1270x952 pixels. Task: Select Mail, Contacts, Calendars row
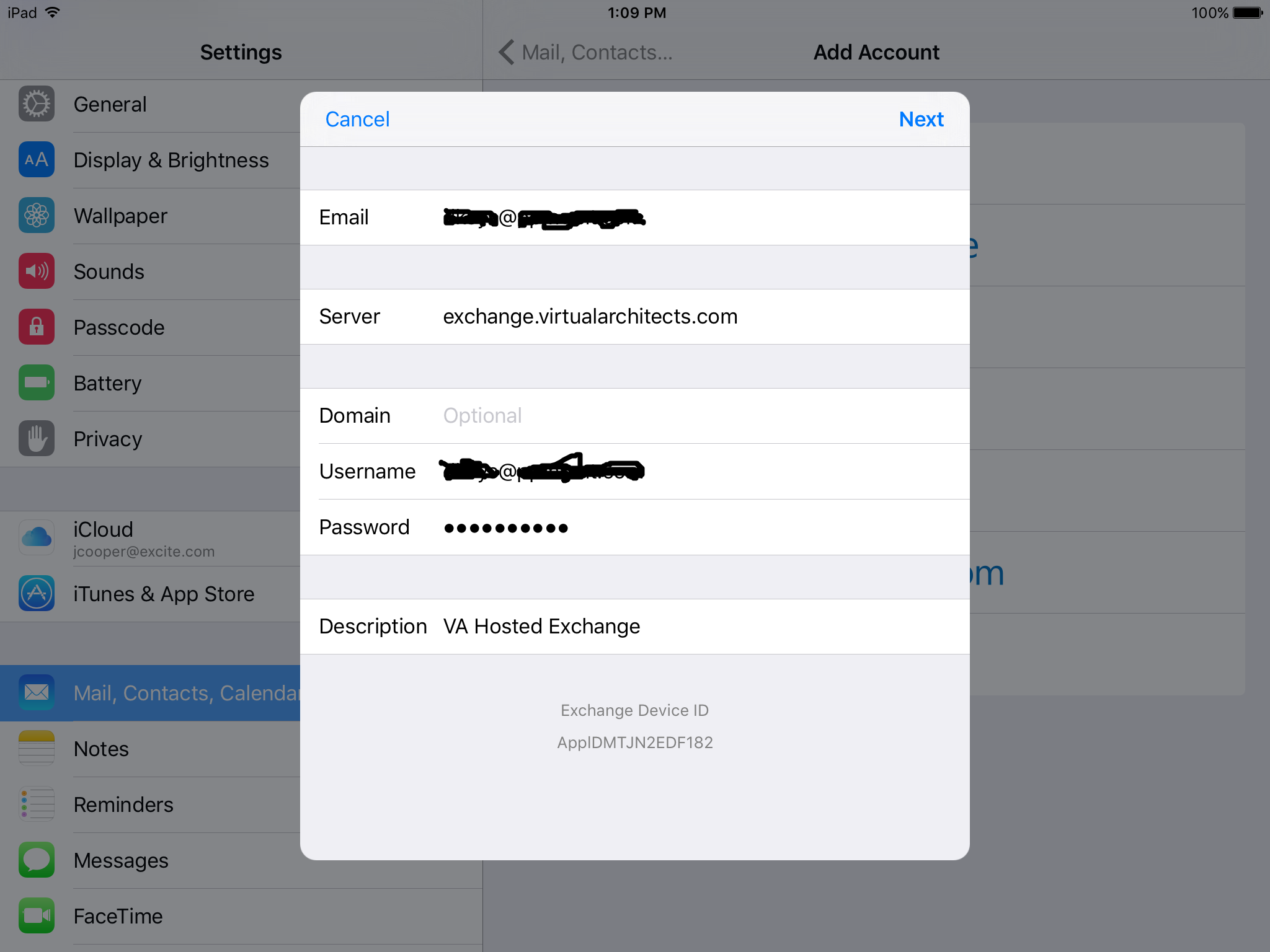[x=150, y=693]
